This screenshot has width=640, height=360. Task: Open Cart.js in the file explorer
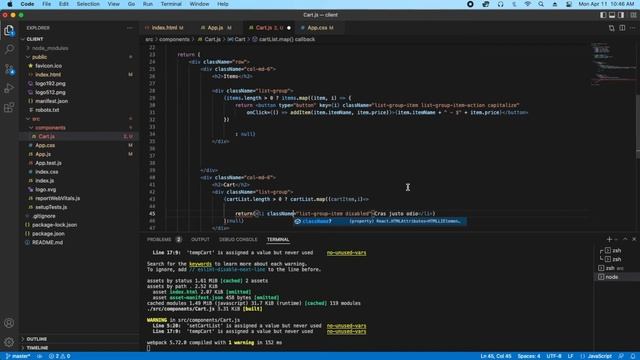[x=47, y=136]
